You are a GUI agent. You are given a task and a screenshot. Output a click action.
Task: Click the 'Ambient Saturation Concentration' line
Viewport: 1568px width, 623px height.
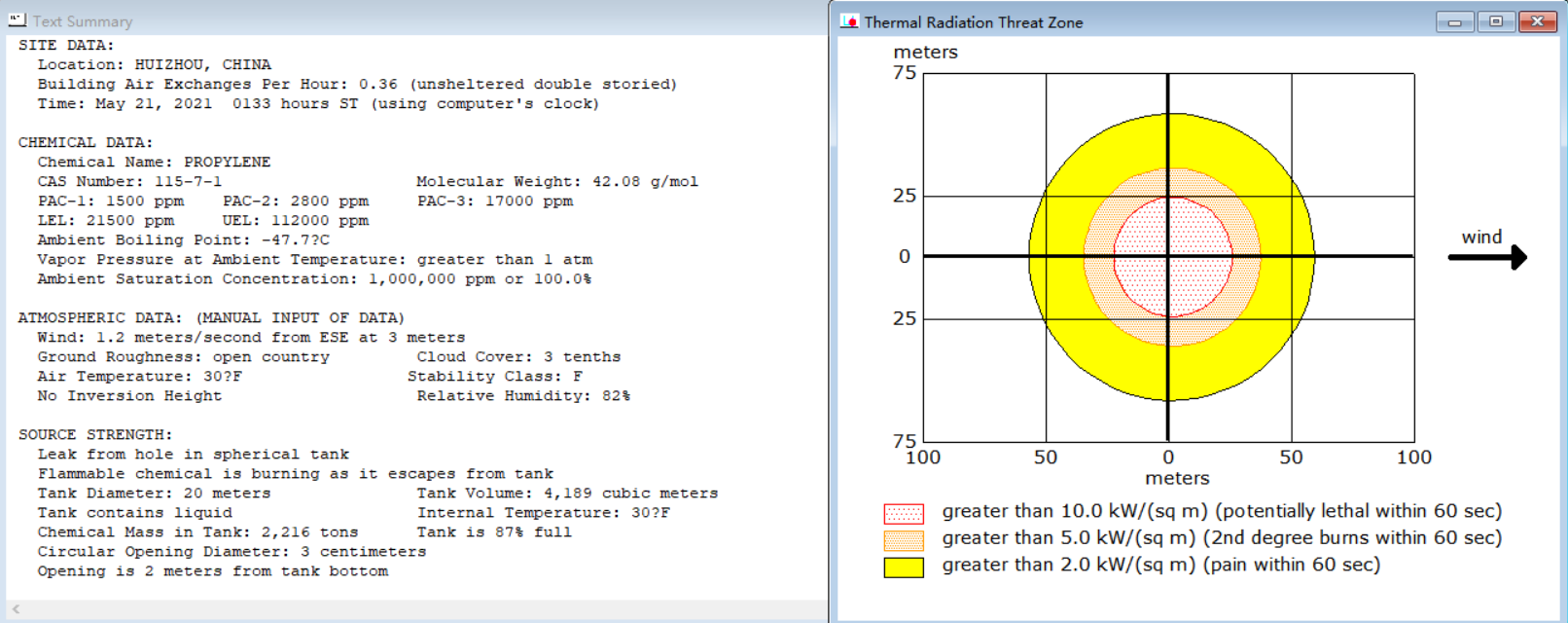[314, 279]
